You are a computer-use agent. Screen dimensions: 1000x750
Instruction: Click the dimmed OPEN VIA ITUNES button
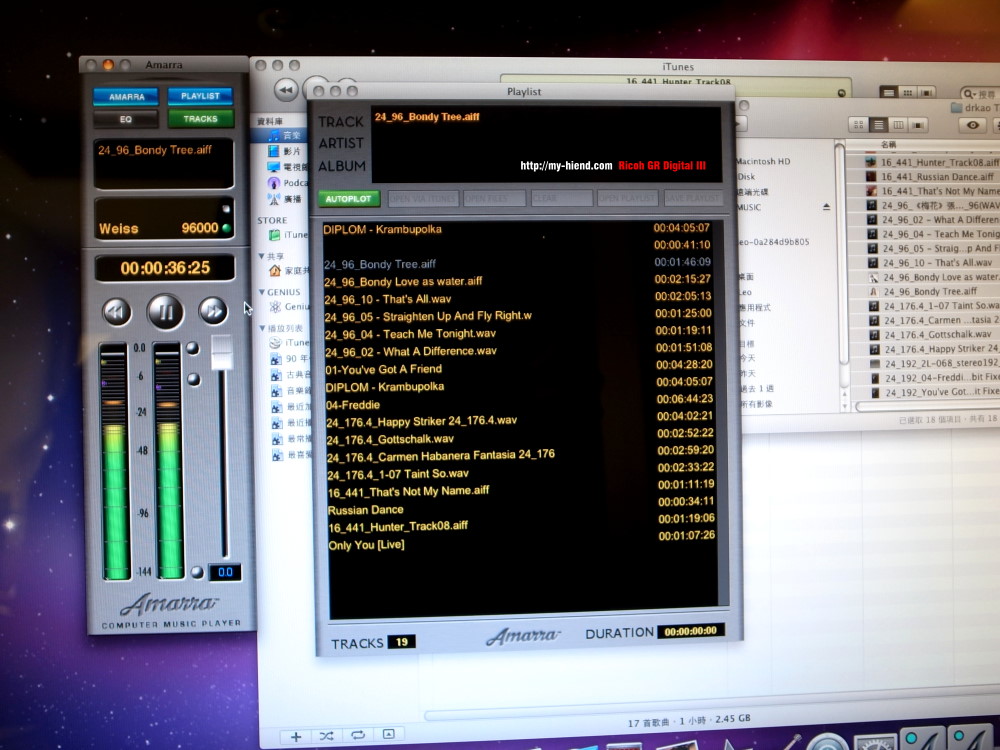coord(423,198)
